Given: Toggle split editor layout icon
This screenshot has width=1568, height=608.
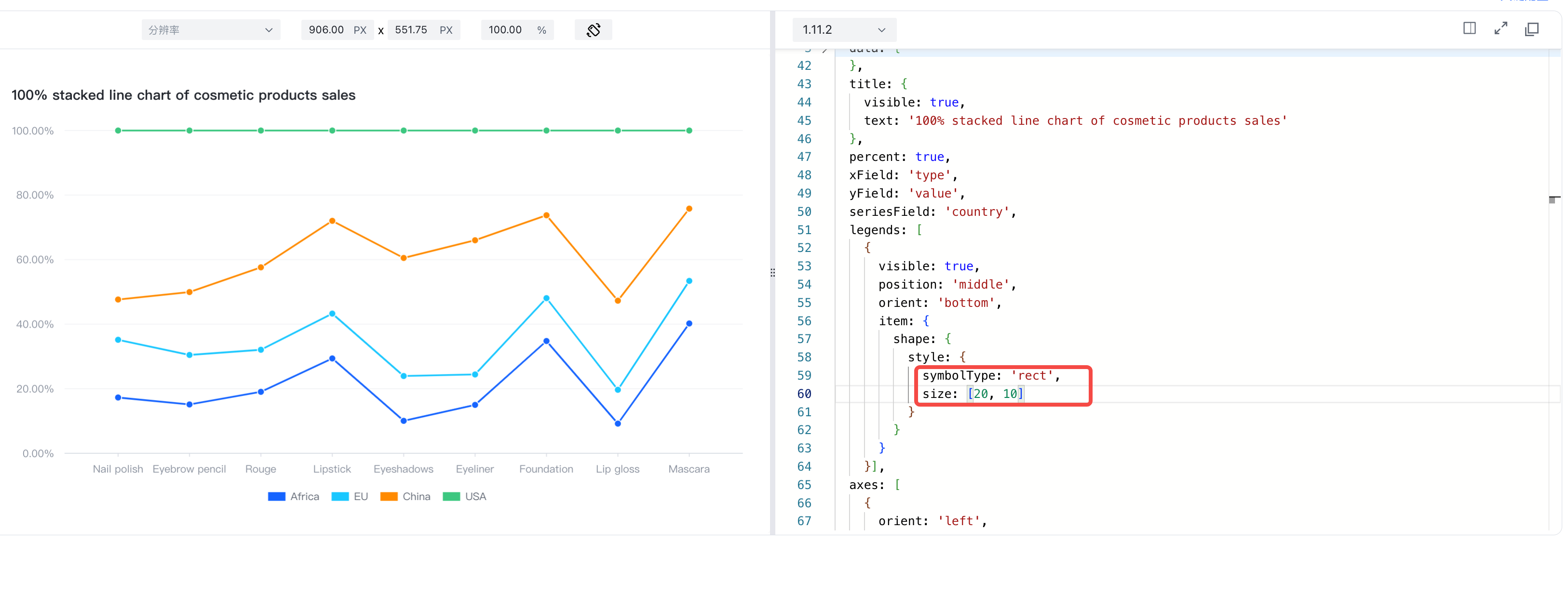Looking at the screenshot, I should (1469, 28).
